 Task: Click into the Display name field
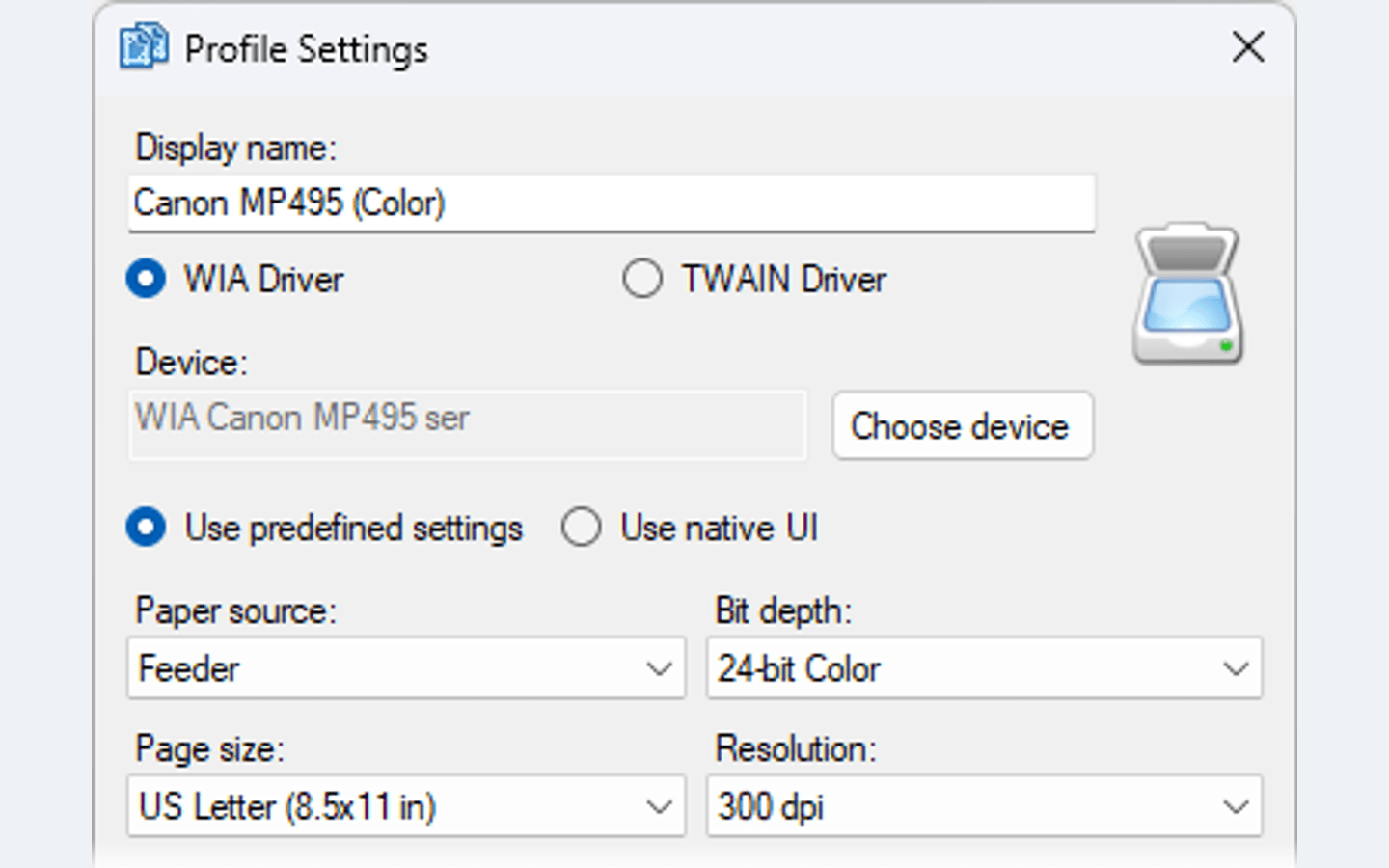point(612,203)
